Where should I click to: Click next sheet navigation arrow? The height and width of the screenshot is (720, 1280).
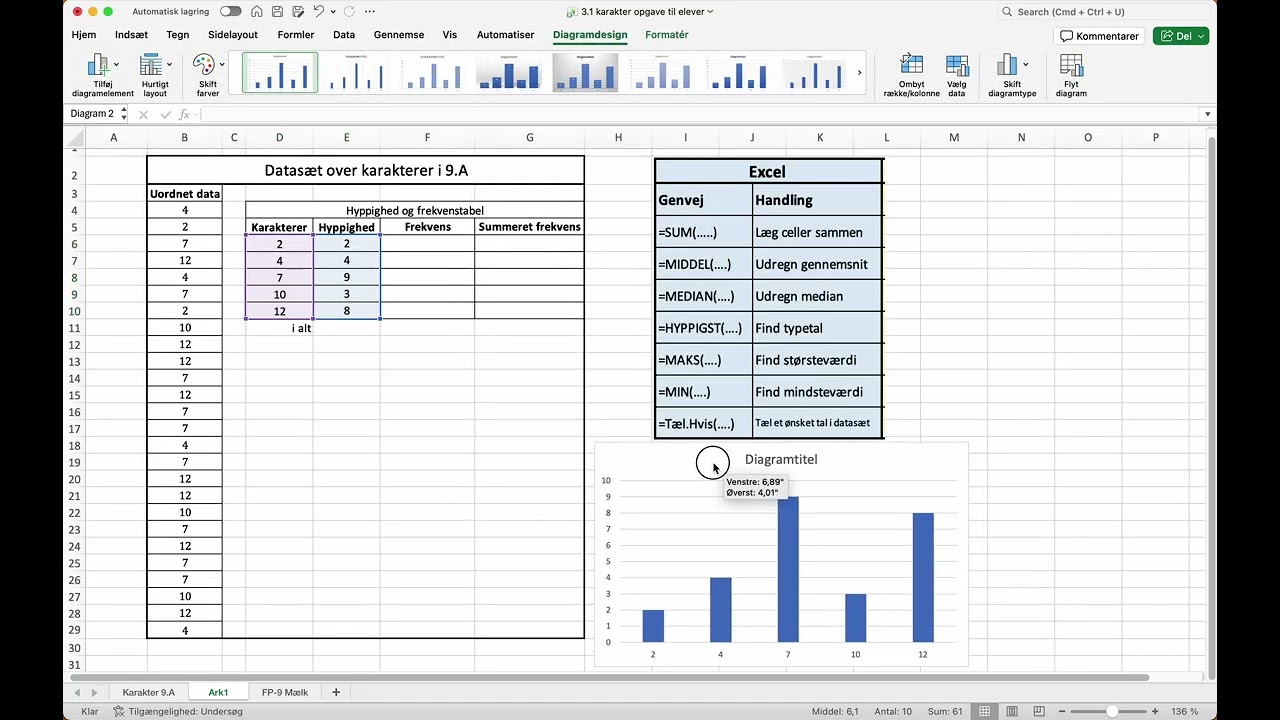pos(95,692)
